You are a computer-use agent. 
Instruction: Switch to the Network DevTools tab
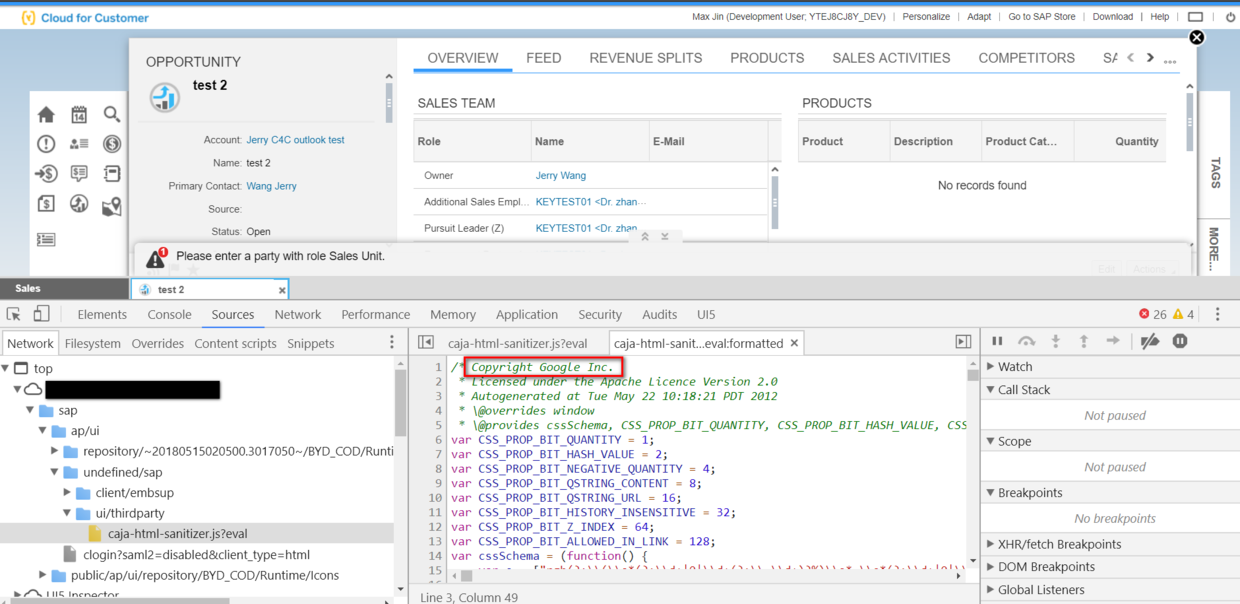coord(298,314)
